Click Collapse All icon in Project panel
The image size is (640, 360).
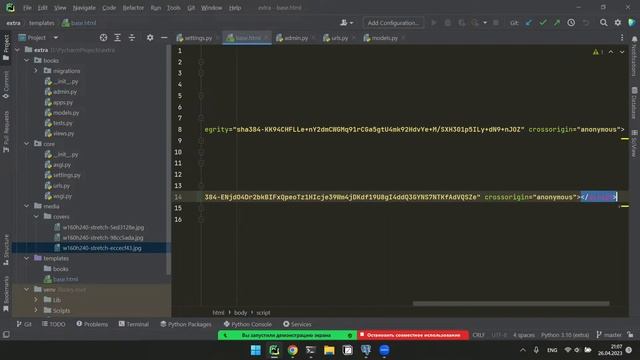[131, 38]
